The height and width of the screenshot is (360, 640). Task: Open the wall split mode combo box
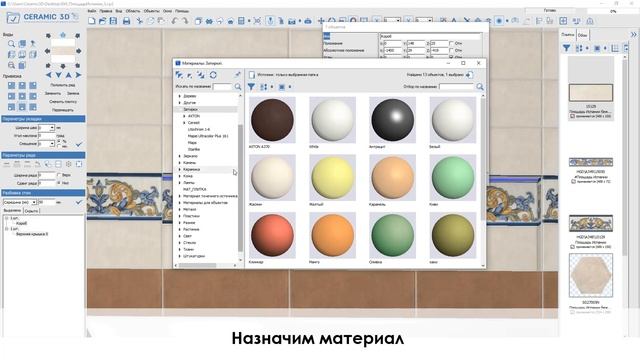(x=20, y=202)
